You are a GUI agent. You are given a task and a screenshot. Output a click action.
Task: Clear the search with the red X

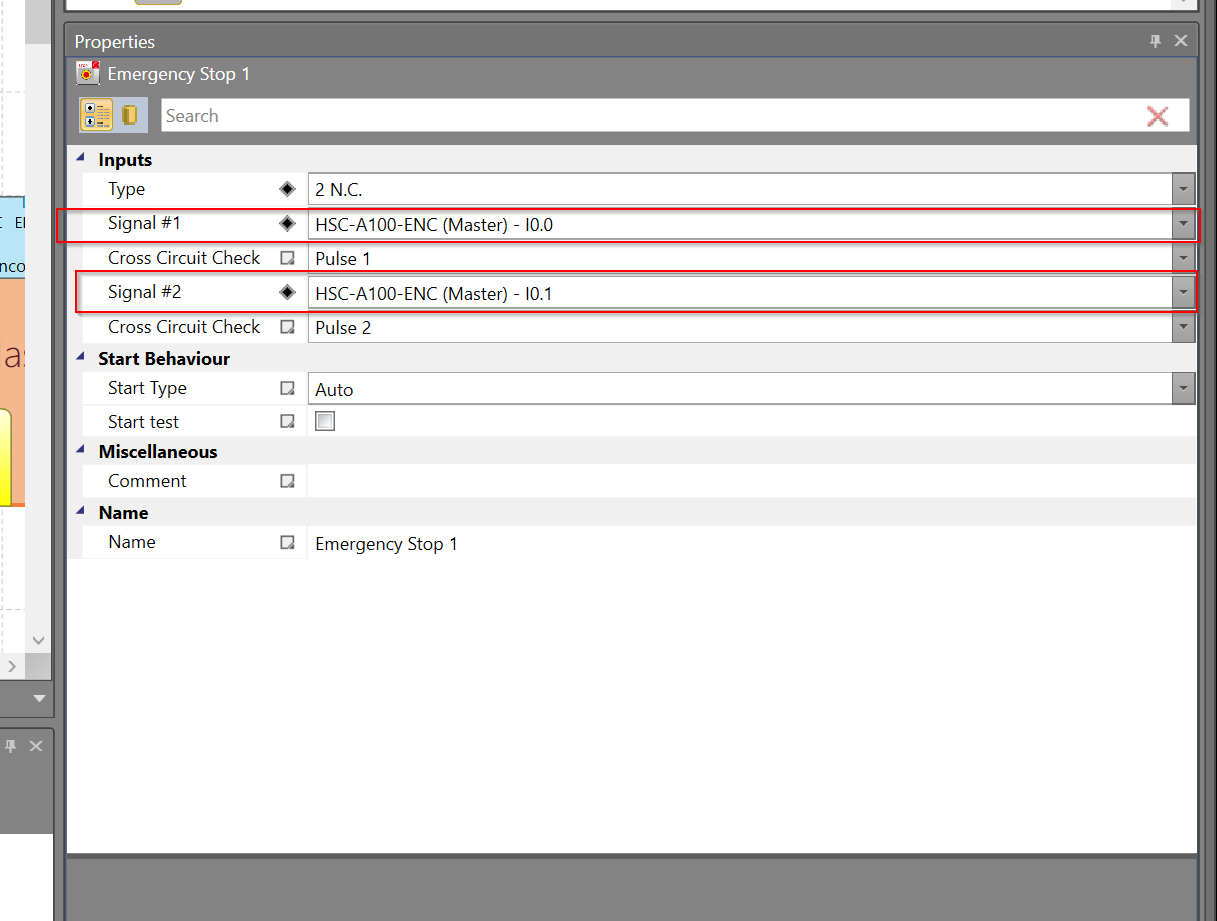[1157, 116]
